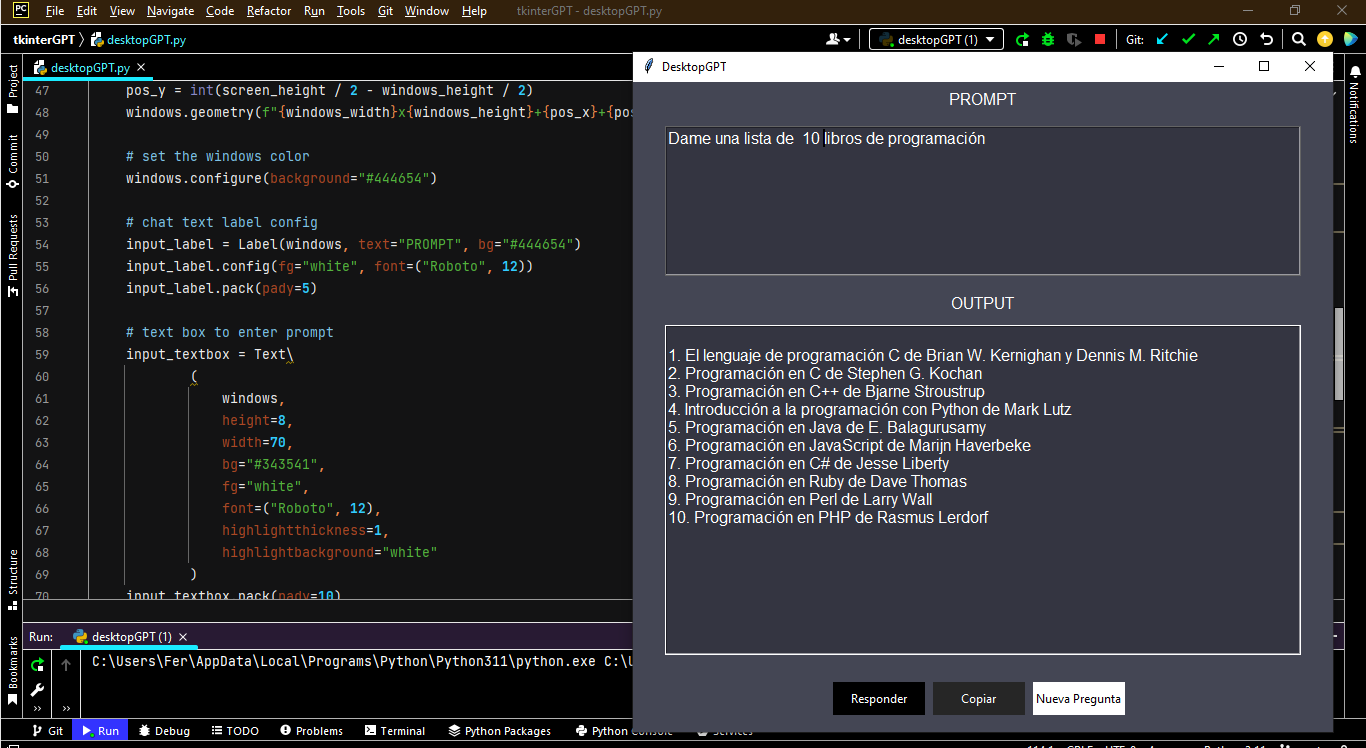
Task: Open the Git bottom tool tab
Action: pos(47,731)
